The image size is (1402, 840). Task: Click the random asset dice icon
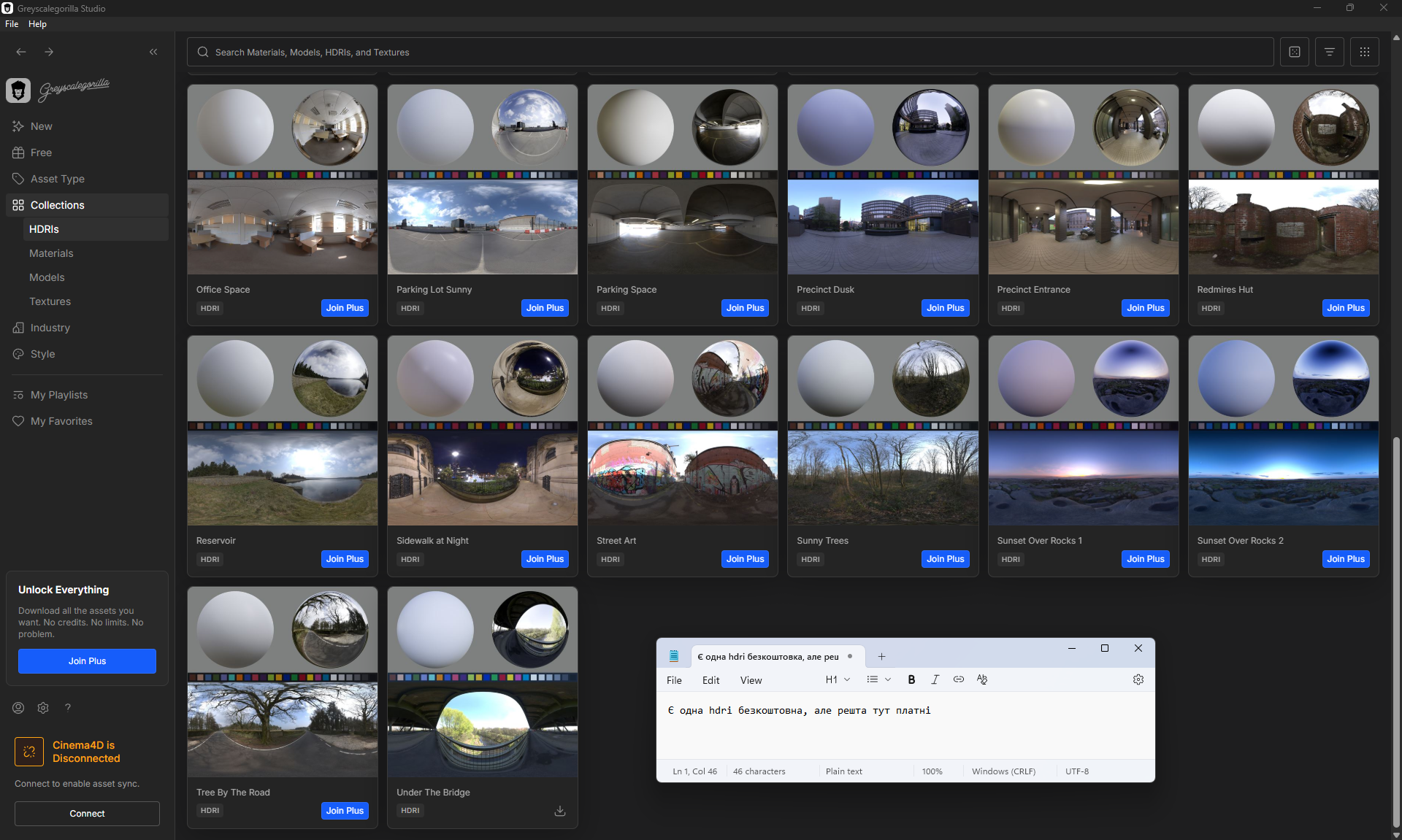click(1294, 52)
